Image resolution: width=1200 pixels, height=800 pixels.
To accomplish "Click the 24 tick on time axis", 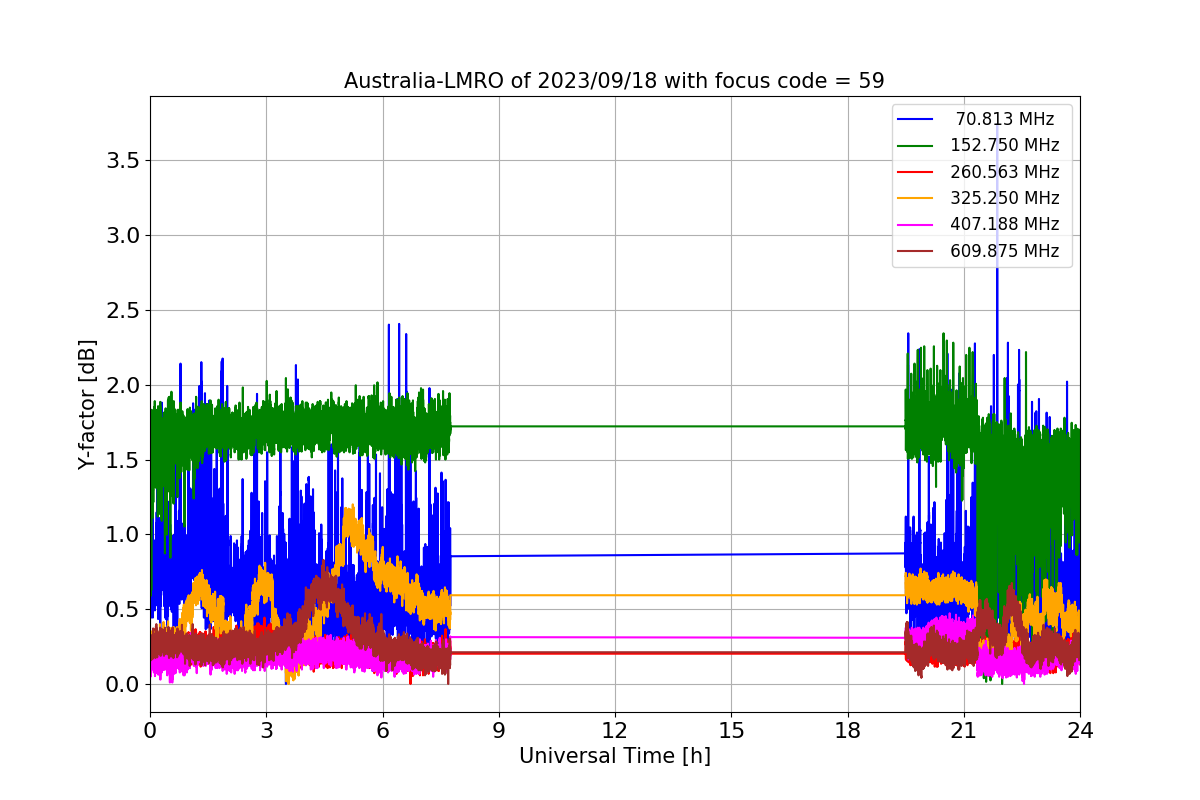I will [x=1080, y=731].
